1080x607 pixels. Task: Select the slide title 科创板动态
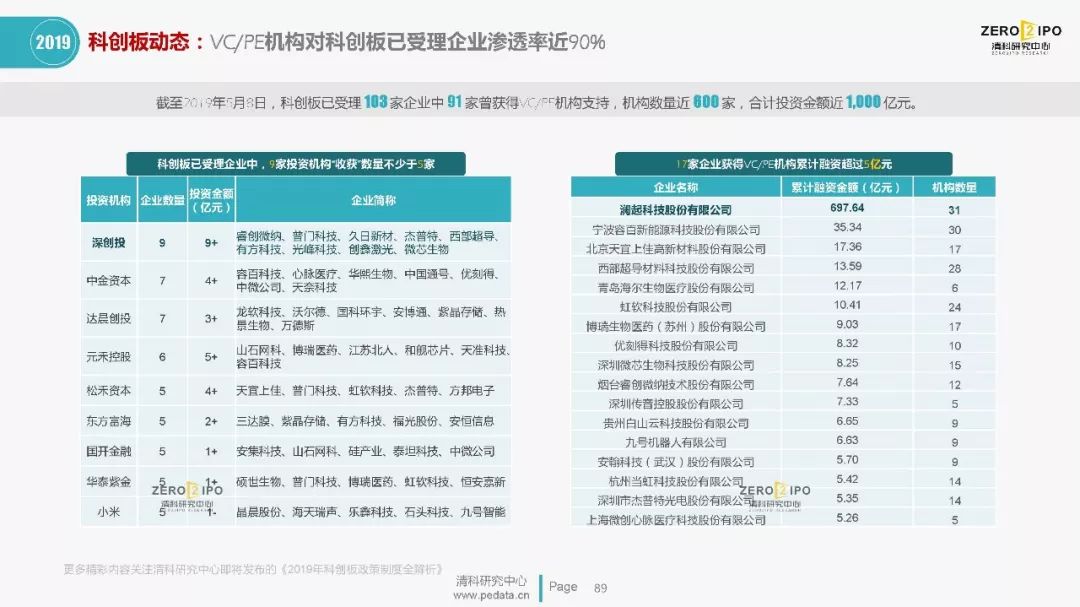click(x=140, y=42)
